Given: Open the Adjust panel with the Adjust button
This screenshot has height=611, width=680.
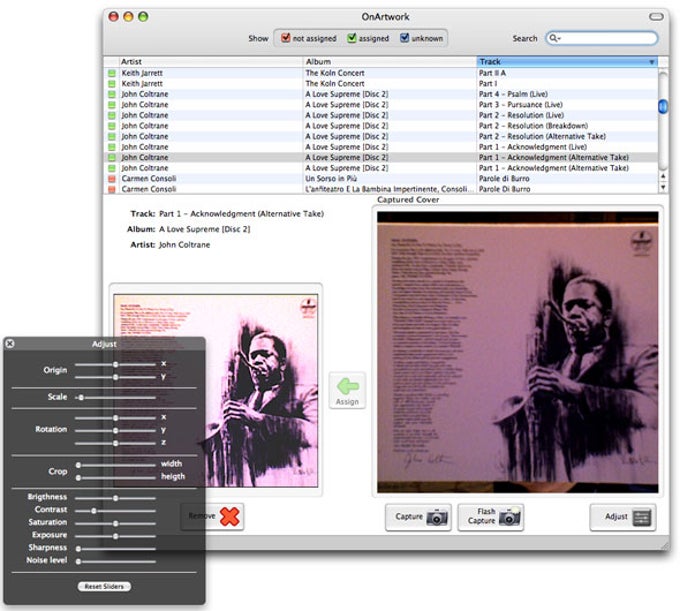Looking at the screenshot, I should point(623,517).
